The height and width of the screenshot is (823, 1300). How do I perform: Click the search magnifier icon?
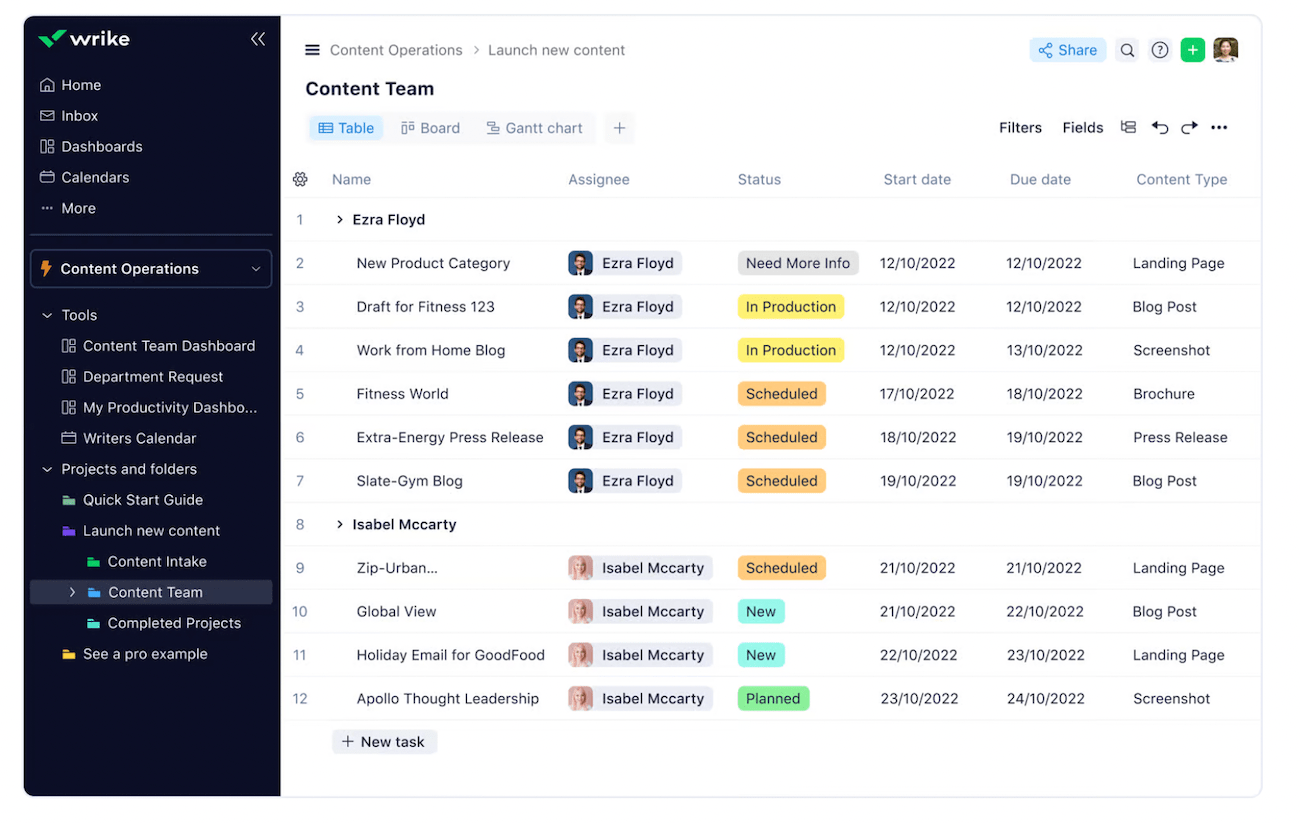tap(1127, 50)
